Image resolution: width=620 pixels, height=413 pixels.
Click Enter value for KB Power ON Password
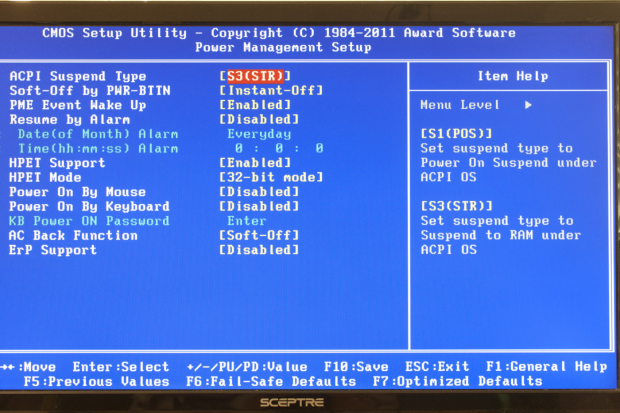click(x=247, y=221)
